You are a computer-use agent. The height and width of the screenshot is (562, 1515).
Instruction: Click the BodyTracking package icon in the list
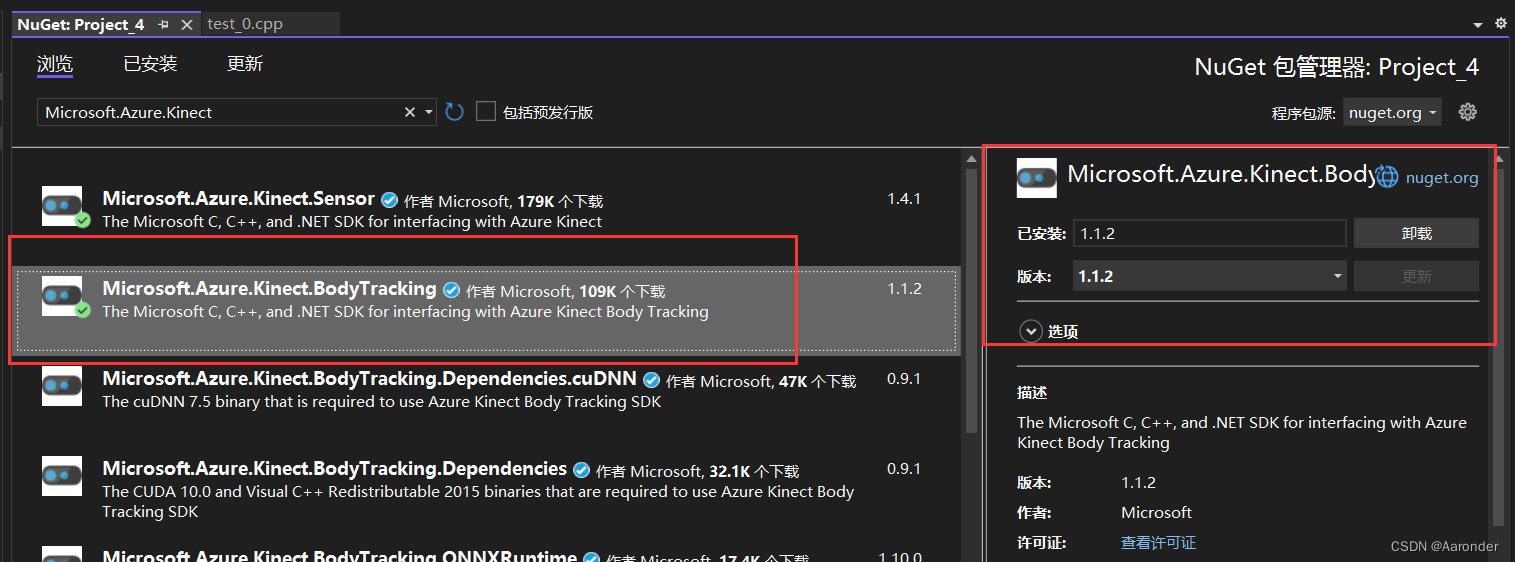point(65,297)
